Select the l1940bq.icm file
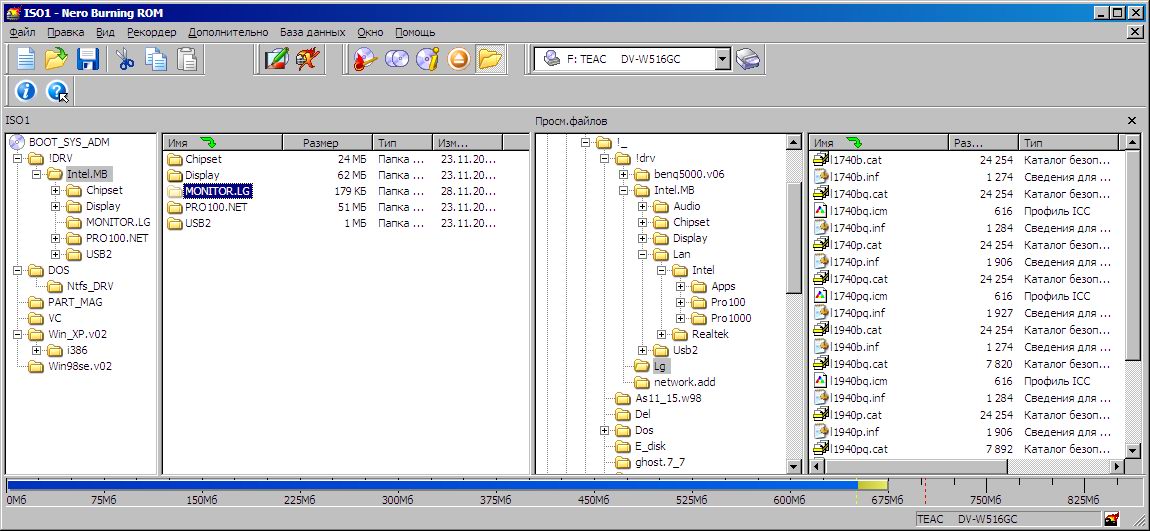This screenshot has height=531, width=1150. [x=859, y=381]
